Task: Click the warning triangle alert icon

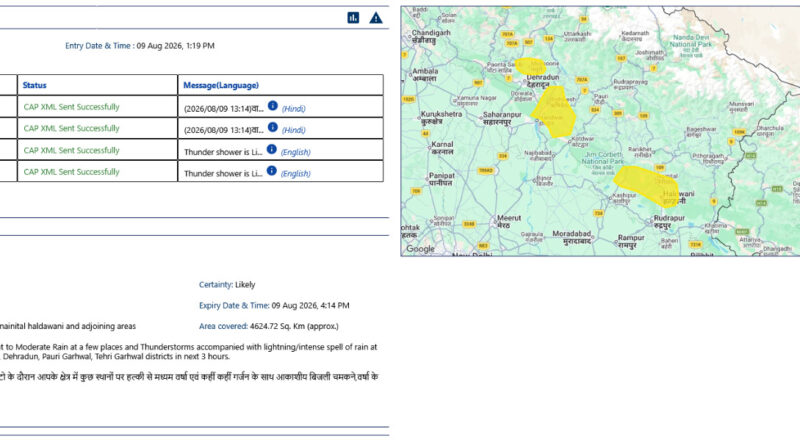Action: click(x=376, y=18)
